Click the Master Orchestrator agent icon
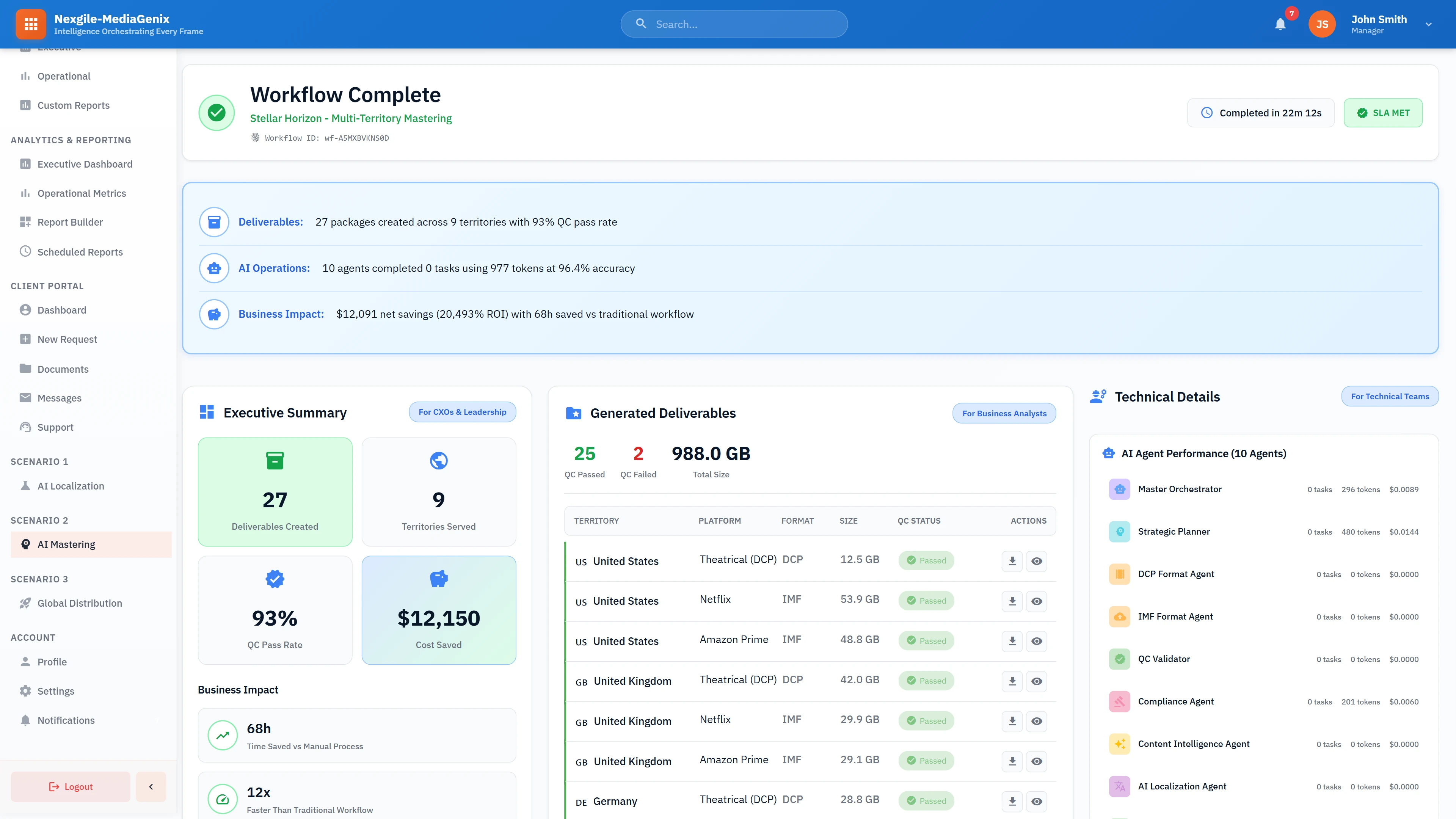 [1119, 489]
